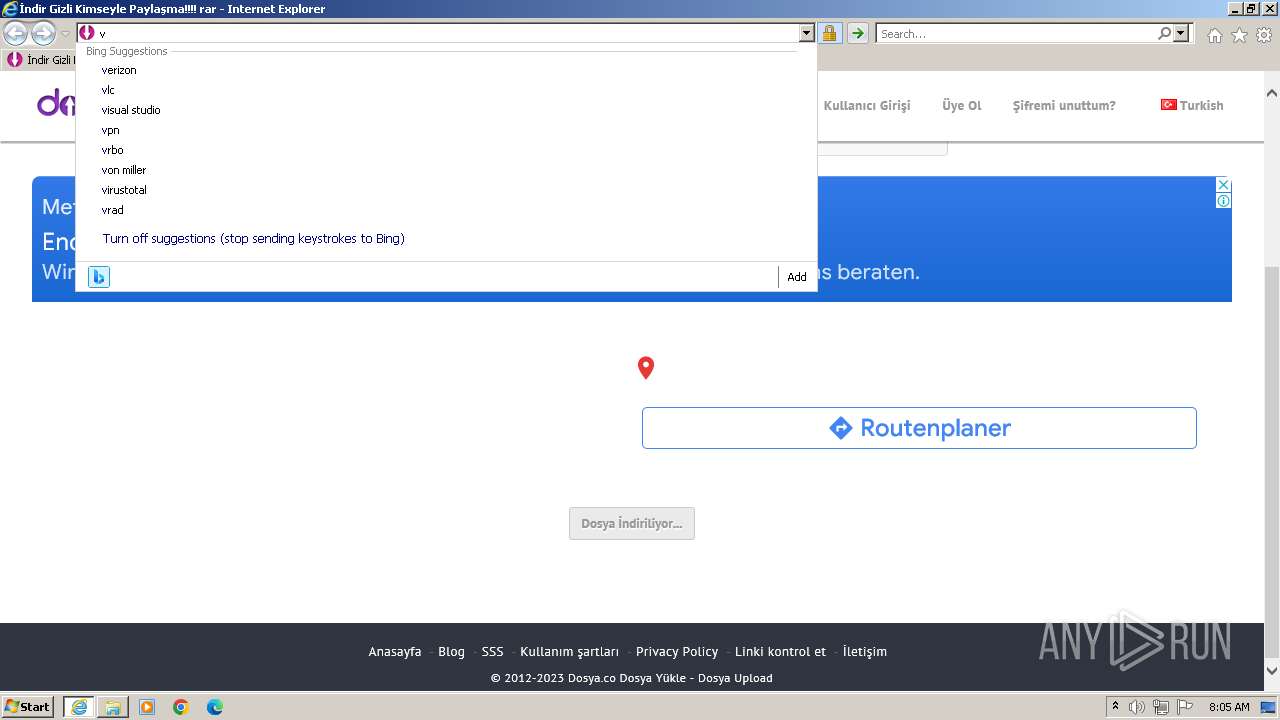Image resolution: width=1280 pixels, height=720 pixels.
Task: Click the Start button
Action: click(28, 706)
